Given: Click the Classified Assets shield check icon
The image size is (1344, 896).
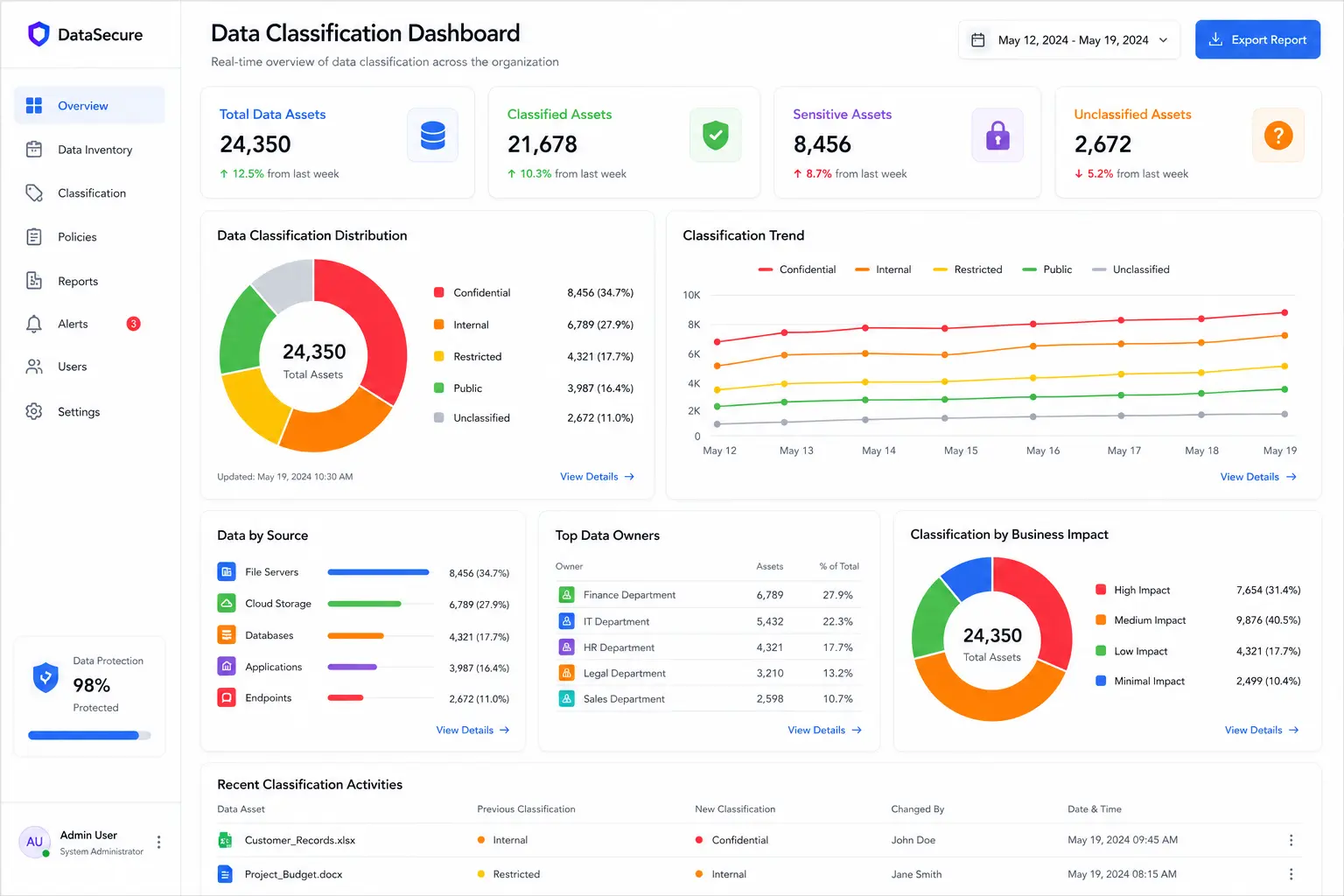Looking at the screenshot, I should pos(716,136).
